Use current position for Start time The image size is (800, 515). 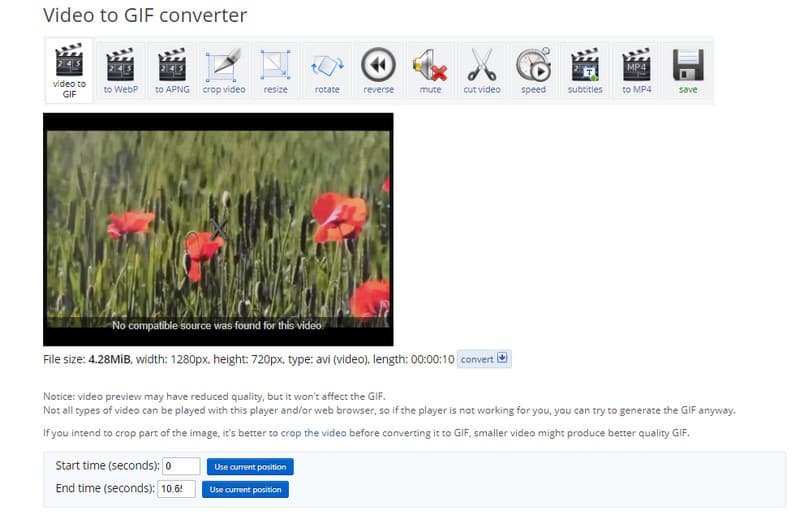250,467
